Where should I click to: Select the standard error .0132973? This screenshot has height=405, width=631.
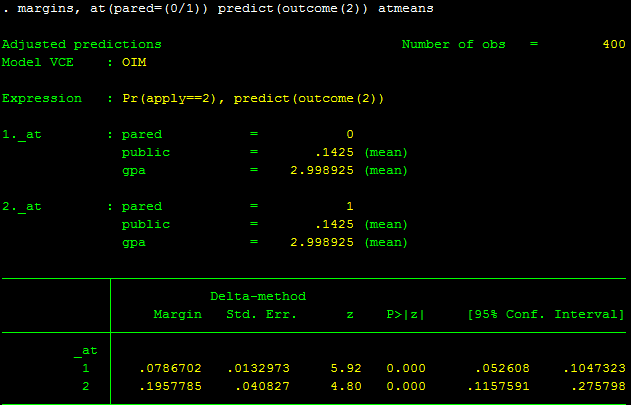pos(256,369)
